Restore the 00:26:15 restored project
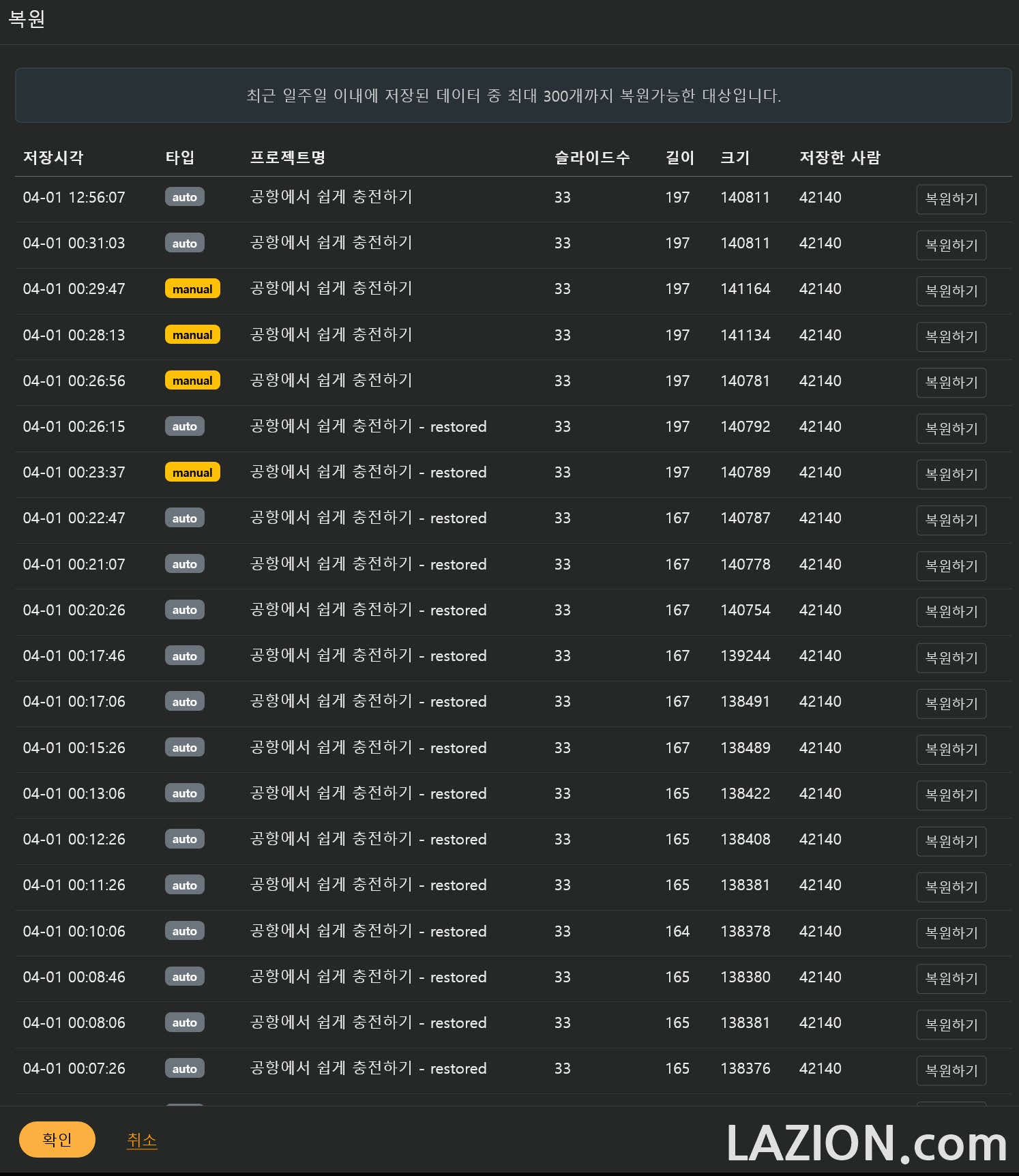Viewport: 1019px width, 1176px height. [x=951, y=428]
